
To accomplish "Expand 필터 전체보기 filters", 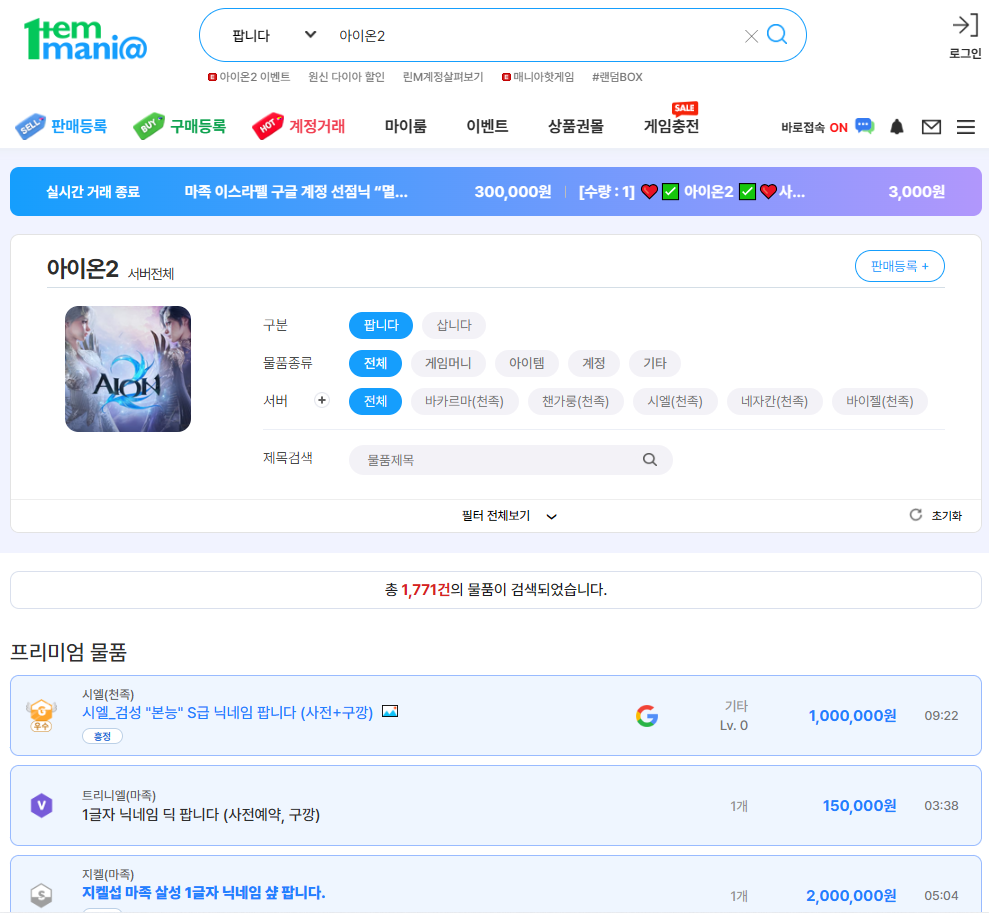I will [509, 516].
